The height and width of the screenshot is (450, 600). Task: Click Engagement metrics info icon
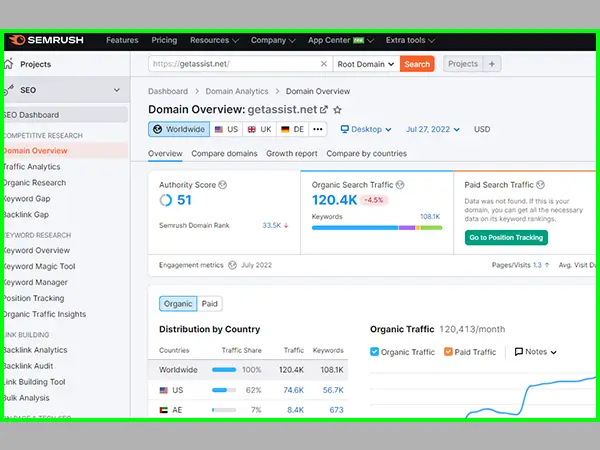232,265
